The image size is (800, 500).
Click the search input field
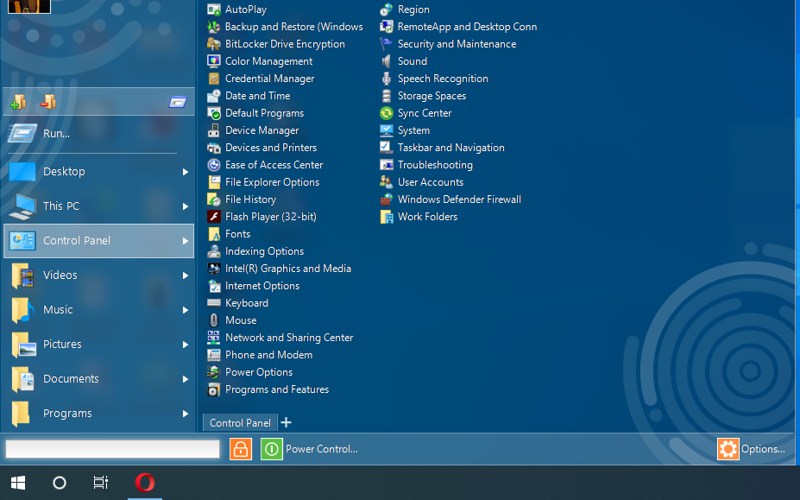(112, 449)
